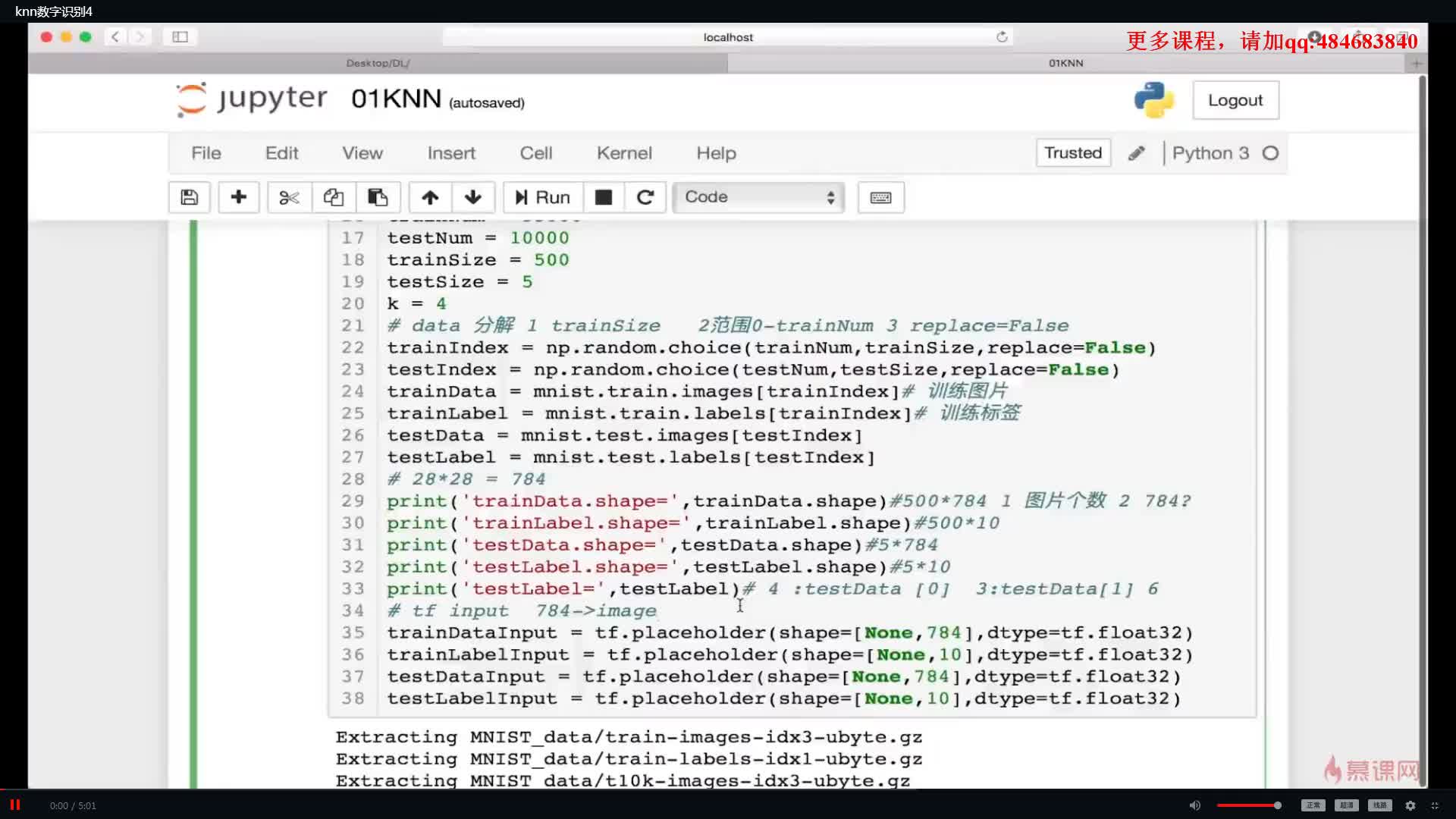Click line 17 'testNum = 10000'

478,238
